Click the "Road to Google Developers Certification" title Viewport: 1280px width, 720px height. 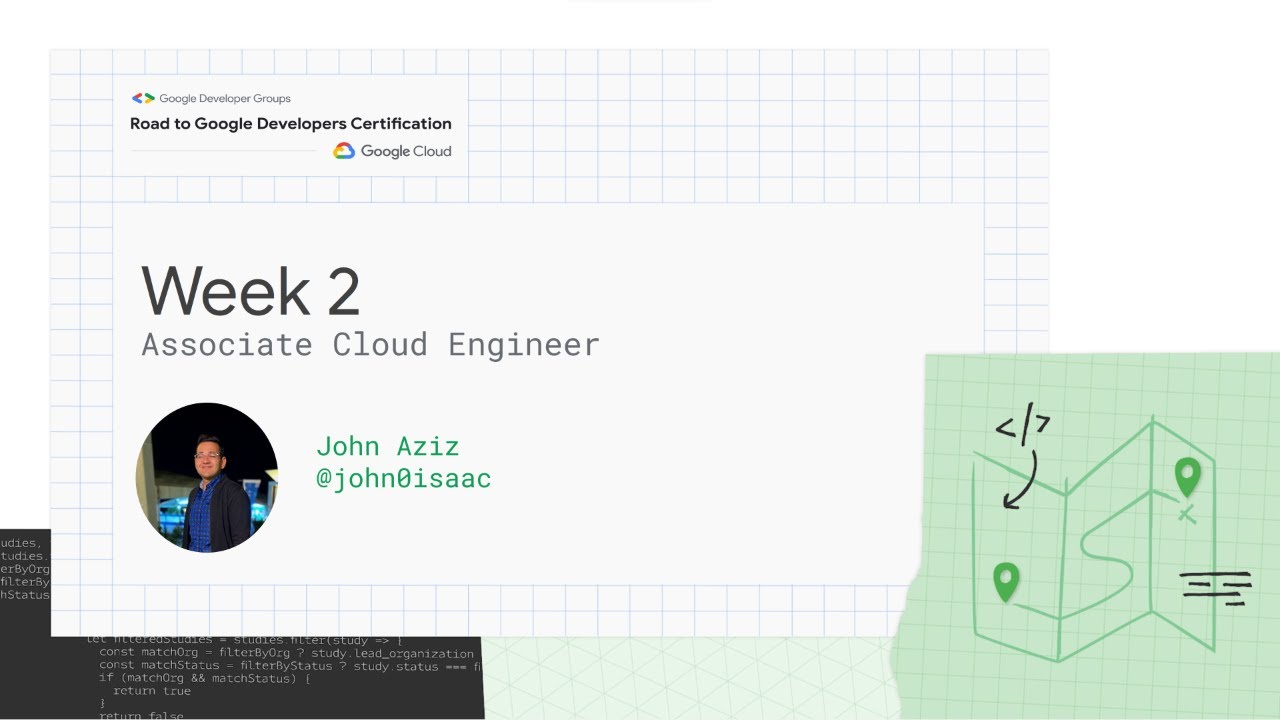[x=291, y=124]
